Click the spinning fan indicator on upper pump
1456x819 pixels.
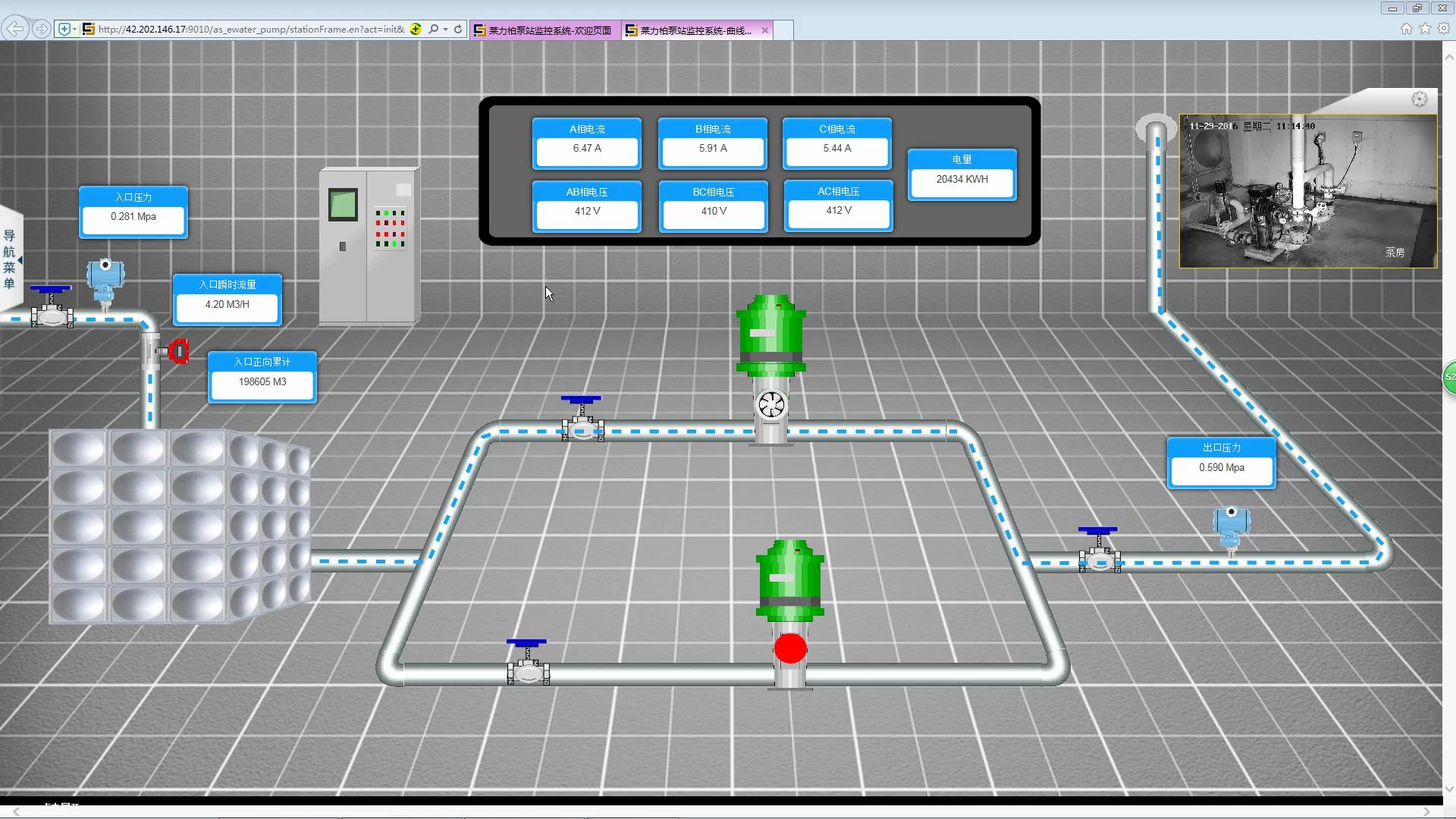pyautogui.click(x=771, y=404)
